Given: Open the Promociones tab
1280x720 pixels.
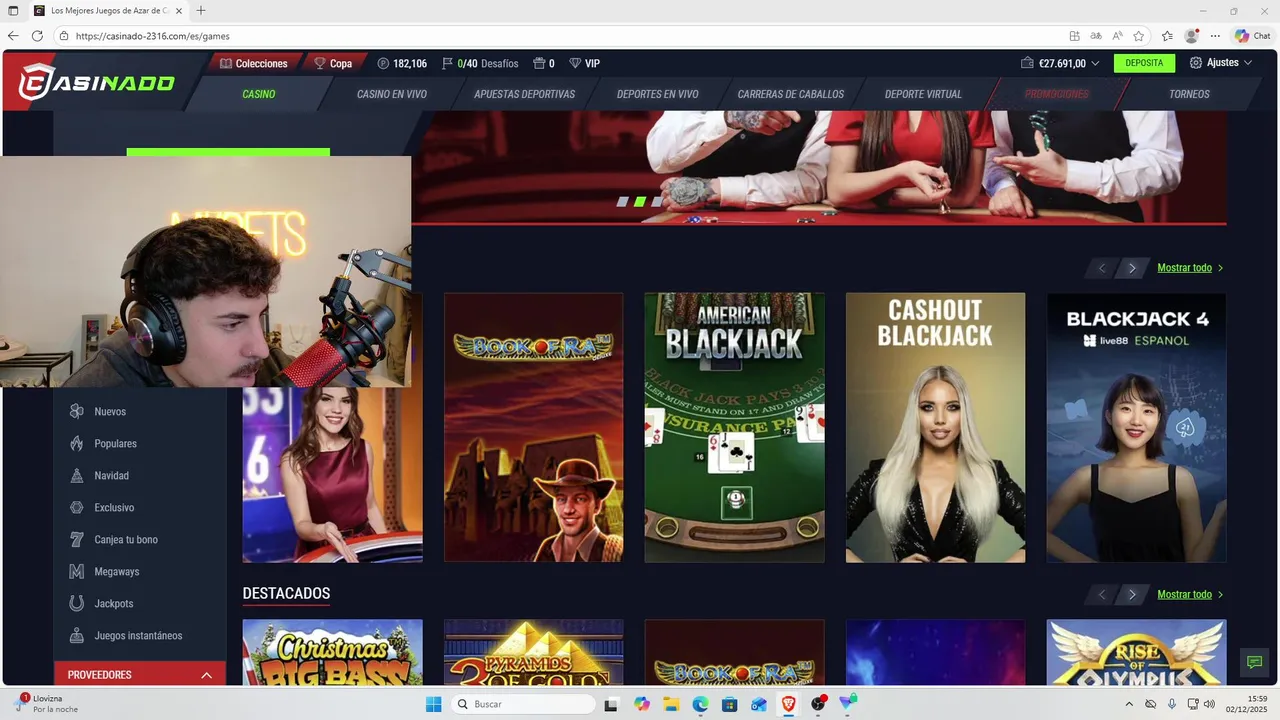Looking at the screenshot, I should click(1056, 94).
